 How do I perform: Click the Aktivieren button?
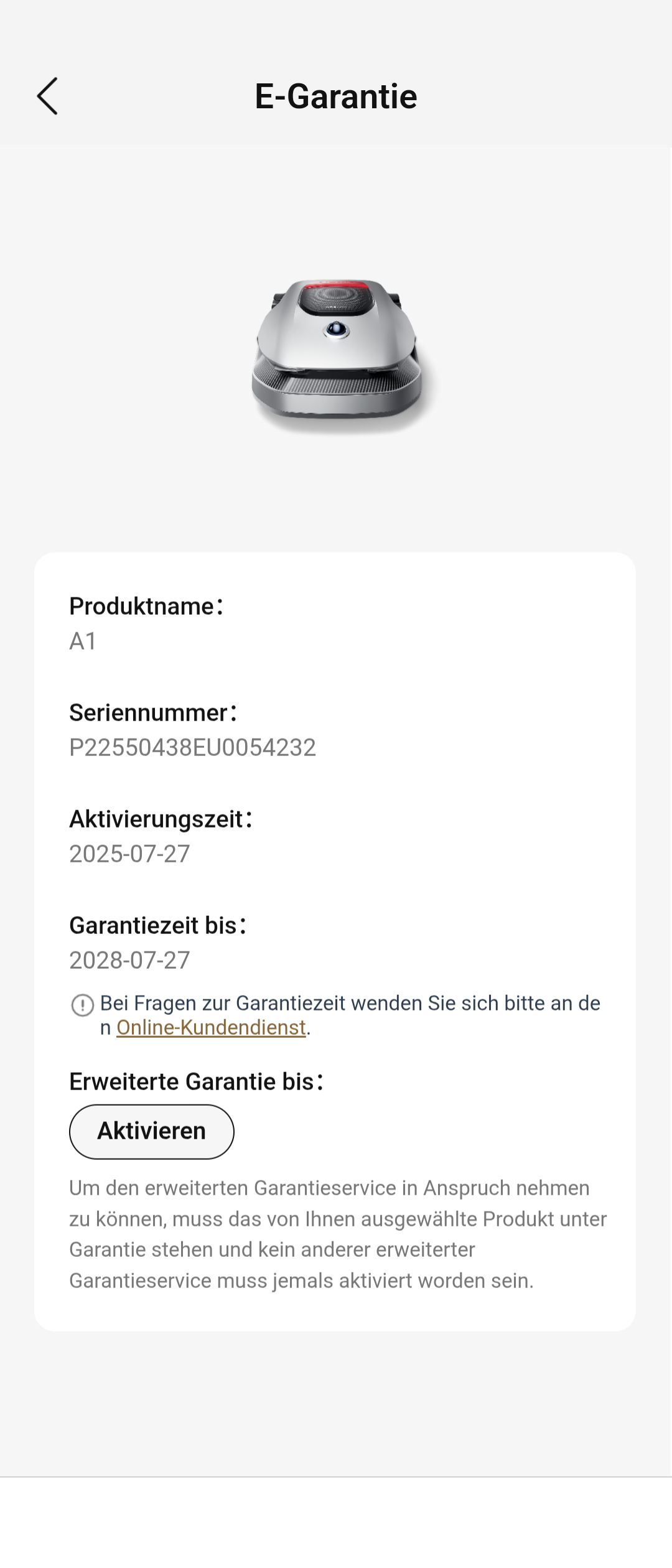coord(151,1131)
